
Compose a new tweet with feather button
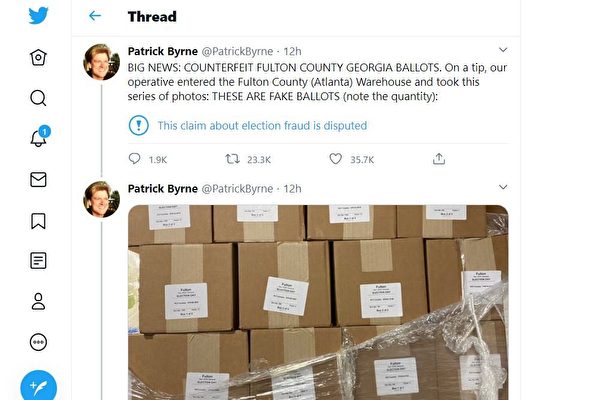pyautogui.click(x=39, y=386)
